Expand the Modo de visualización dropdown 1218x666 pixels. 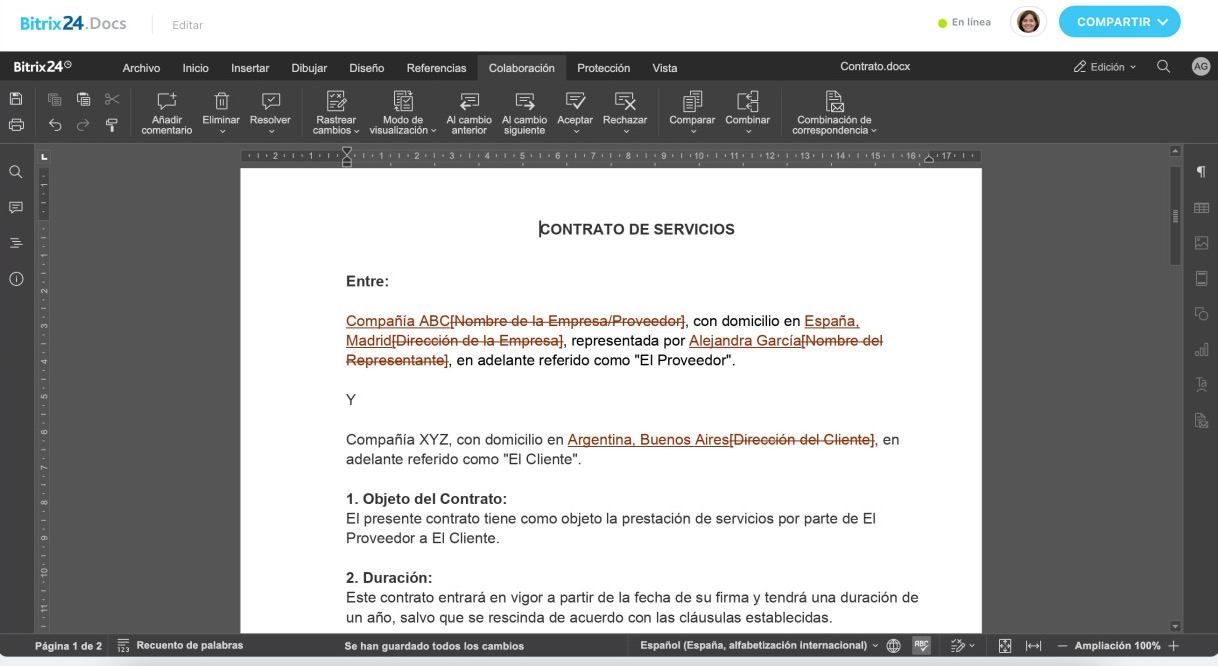pos(403,125)
